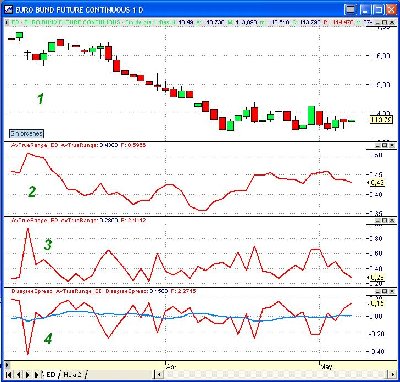This screenshot has height=382, width=400.
Task: Maximize the candlestick price chart panel
Action: point(384,23)
